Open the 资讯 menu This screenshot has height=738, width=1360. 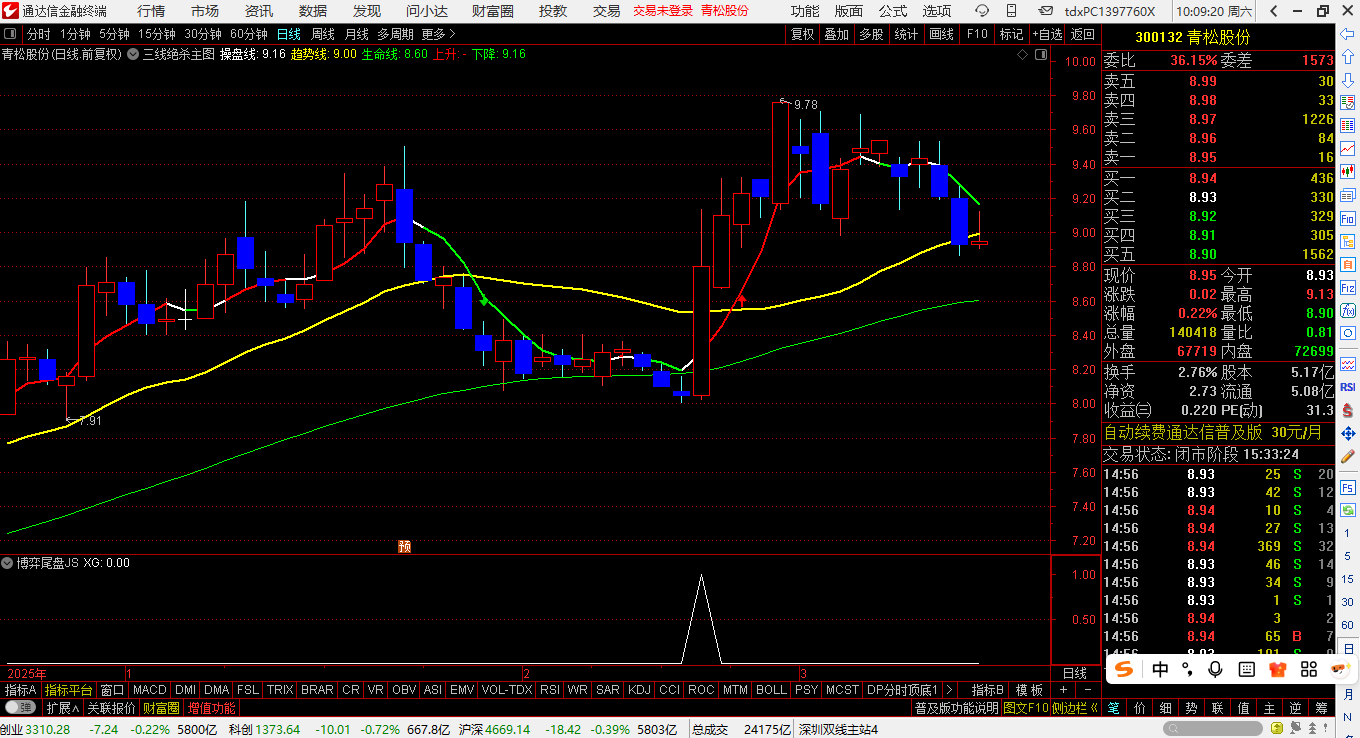[259, 11]
